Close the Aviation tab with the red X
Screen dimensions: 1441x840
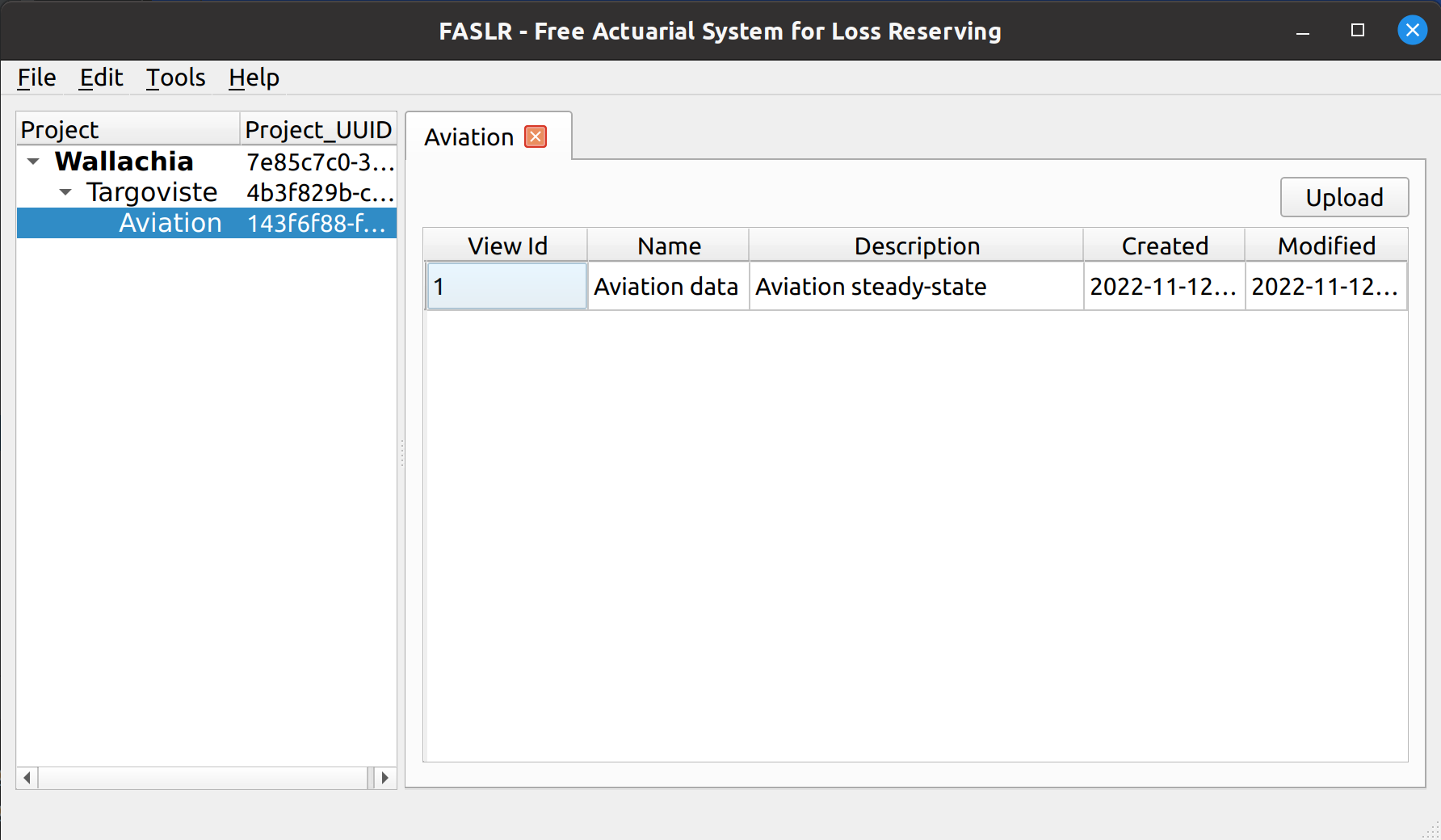(x=536, y=136)
